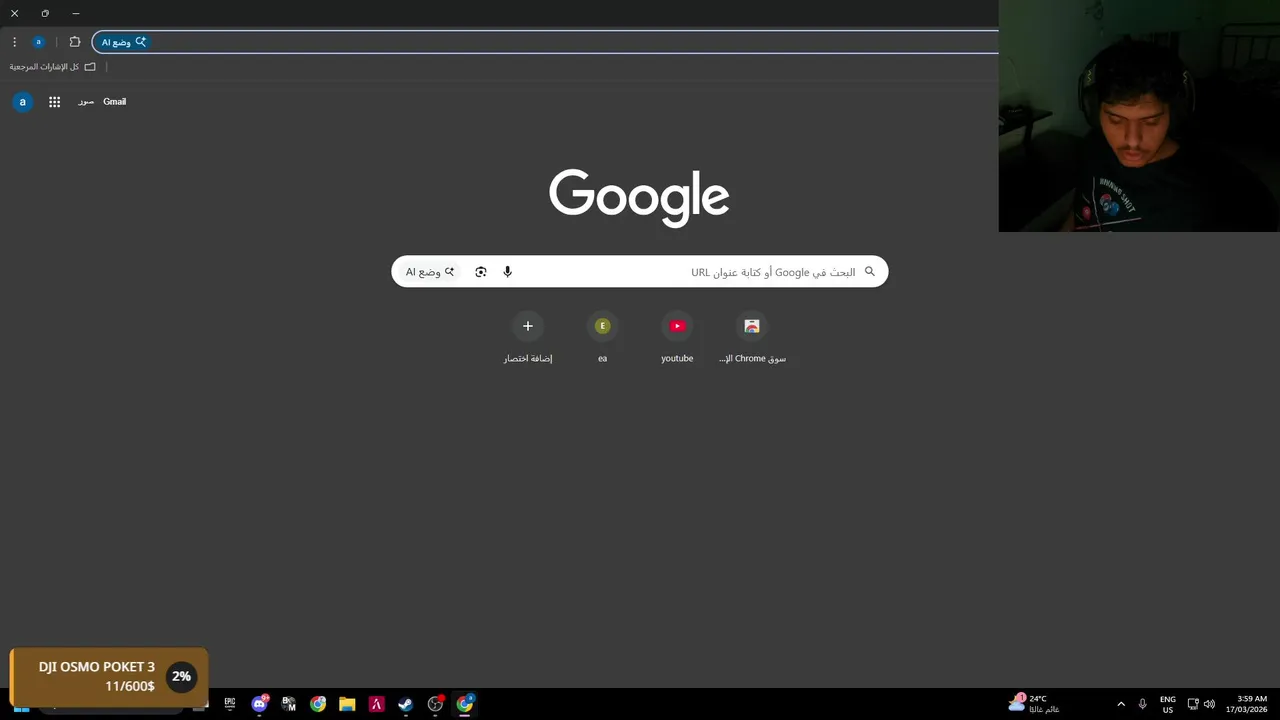The width and height of the screenshot is (1280, 720).
Task: Click the Google logo
Action: coord(639,197)
